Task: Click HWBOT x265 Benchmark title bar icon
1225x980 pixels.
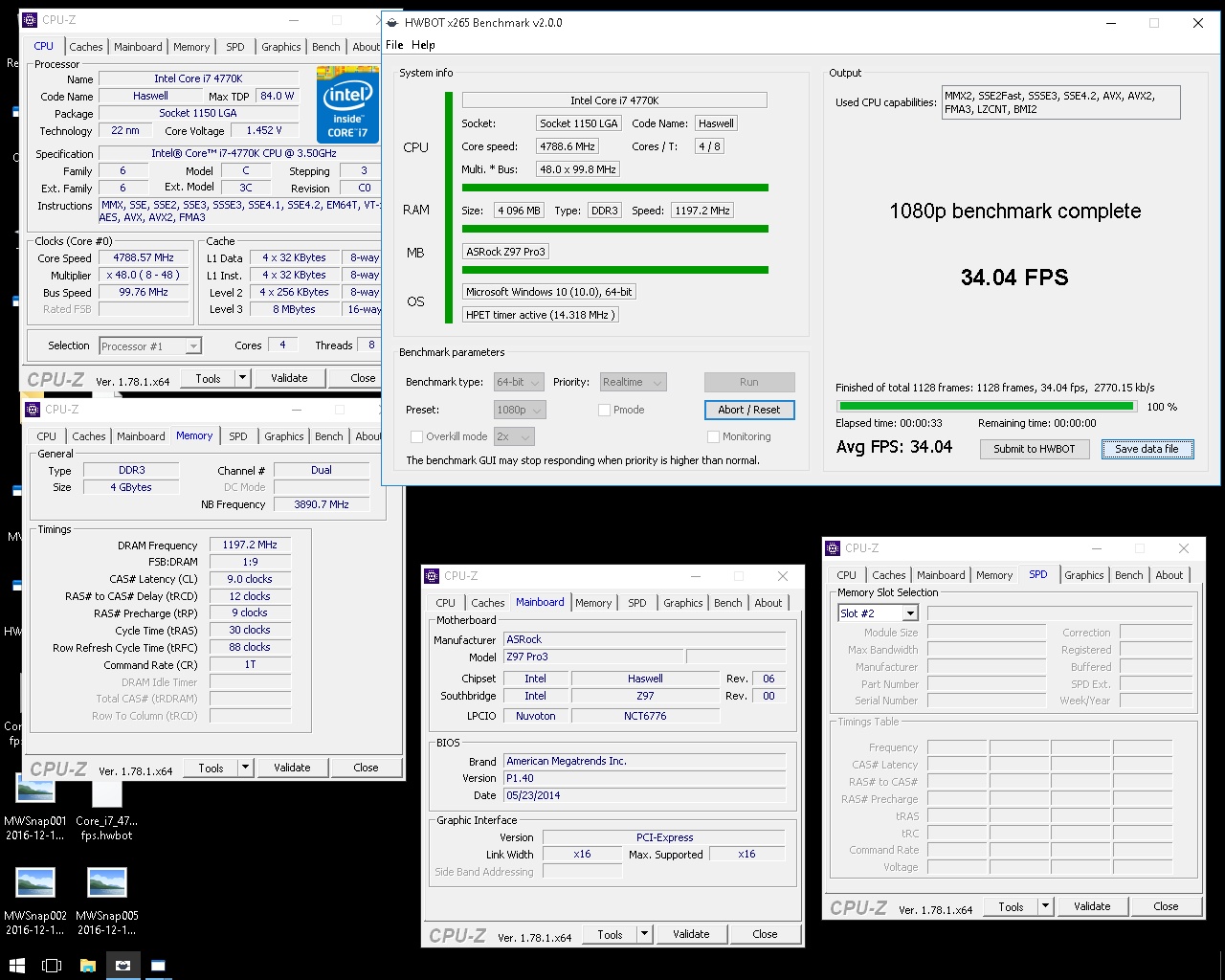Action: pyautogui.click(x=392, y=23)
